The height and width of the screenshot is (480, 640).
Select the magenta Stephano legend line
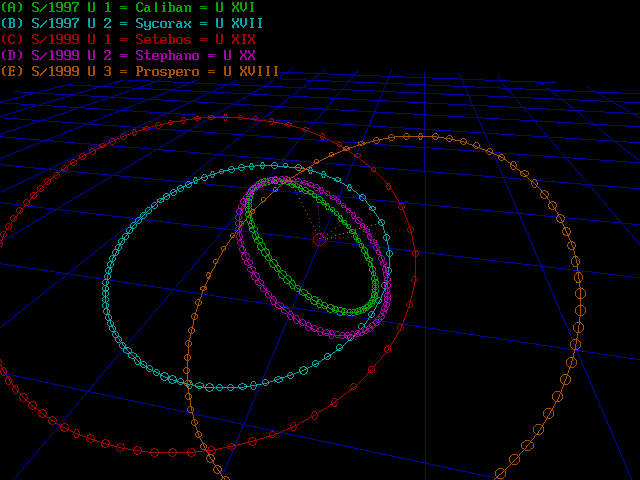pos(128,56)
